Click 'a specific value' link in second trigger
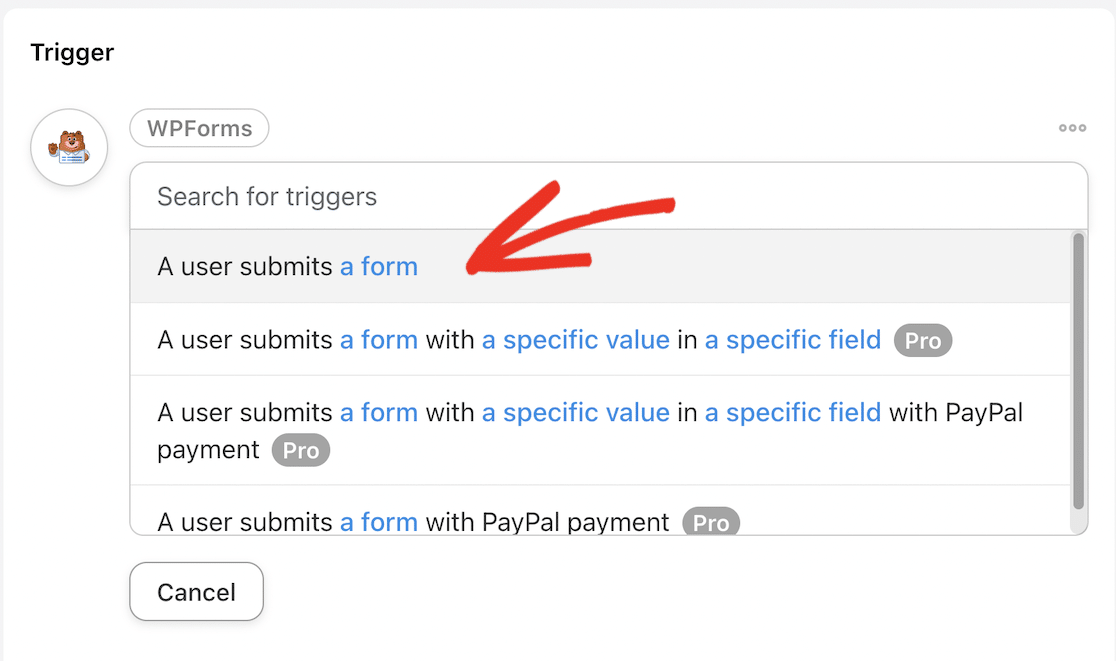This screenshot has width=1116, height=661. click(576, 340)
